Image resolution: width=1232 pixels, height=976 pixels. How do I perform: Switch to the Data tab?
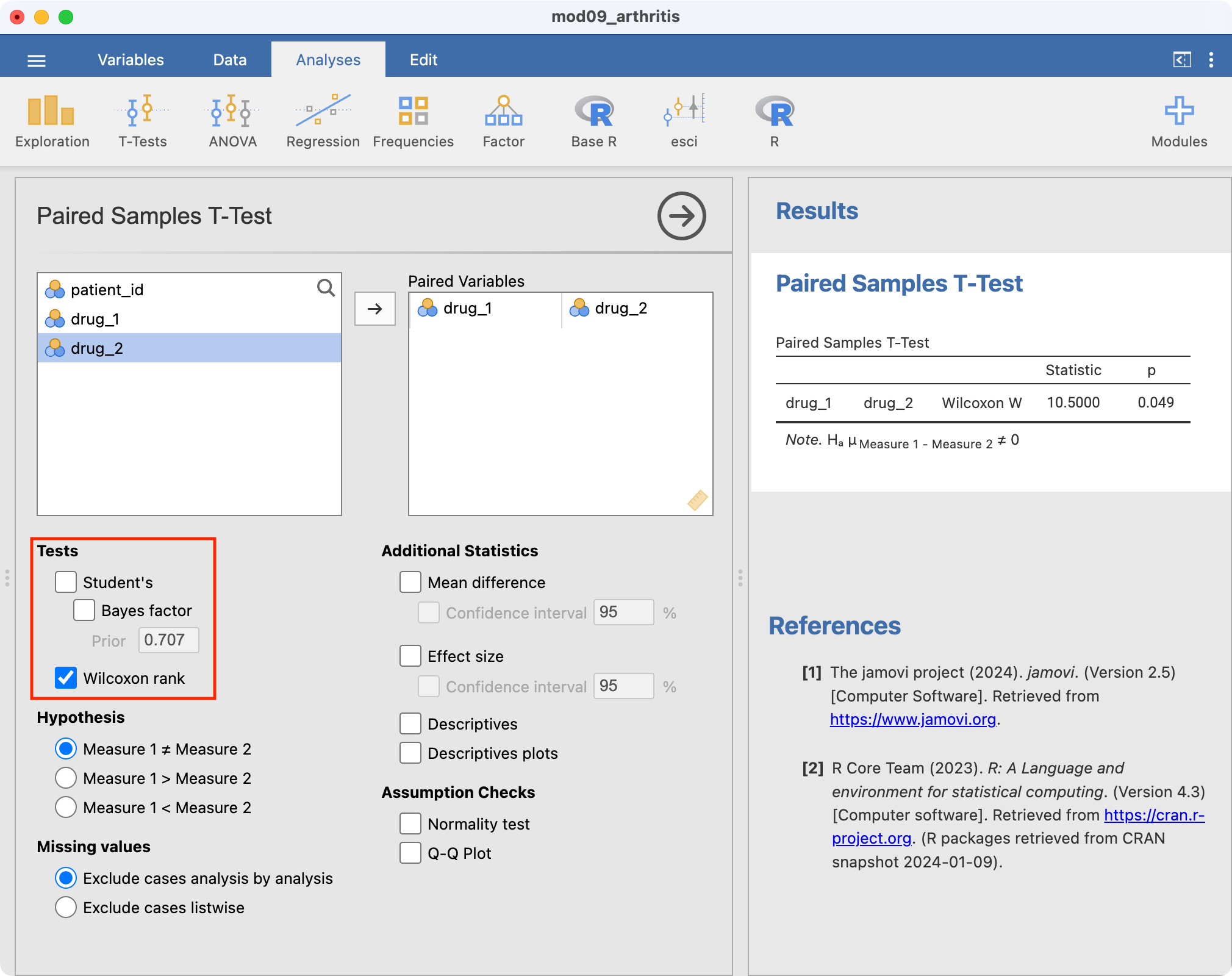229,60
